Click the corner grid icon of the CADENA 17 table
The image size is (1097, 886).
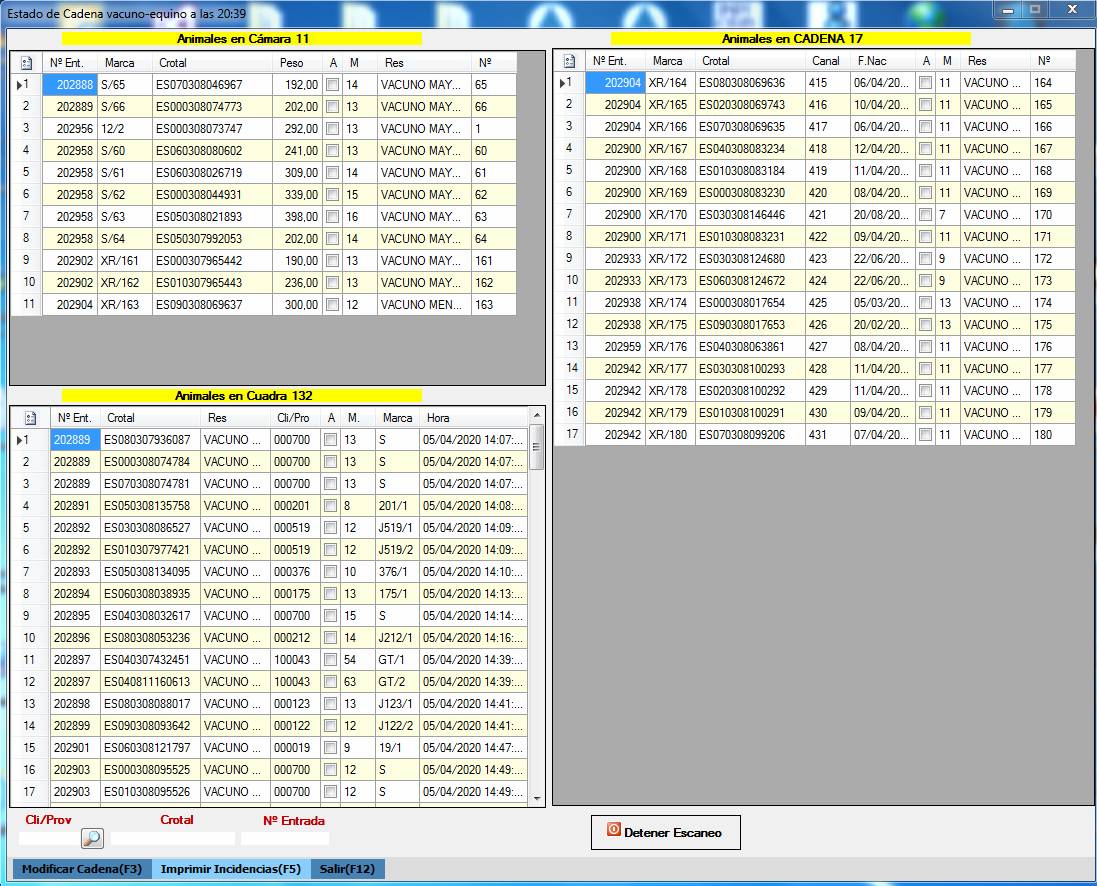[569, 61]
